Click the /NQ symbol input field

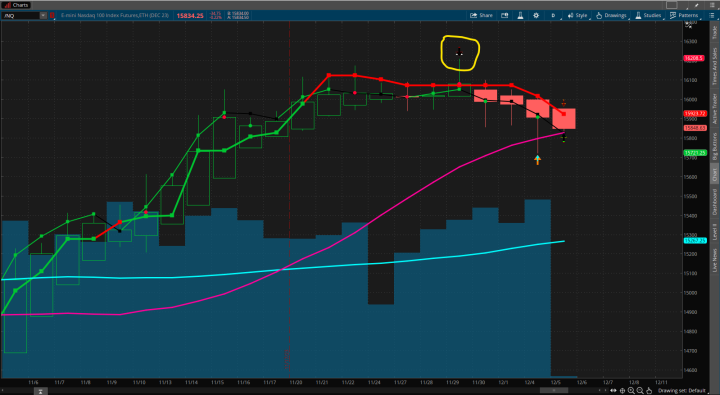(x=20, y=15)
